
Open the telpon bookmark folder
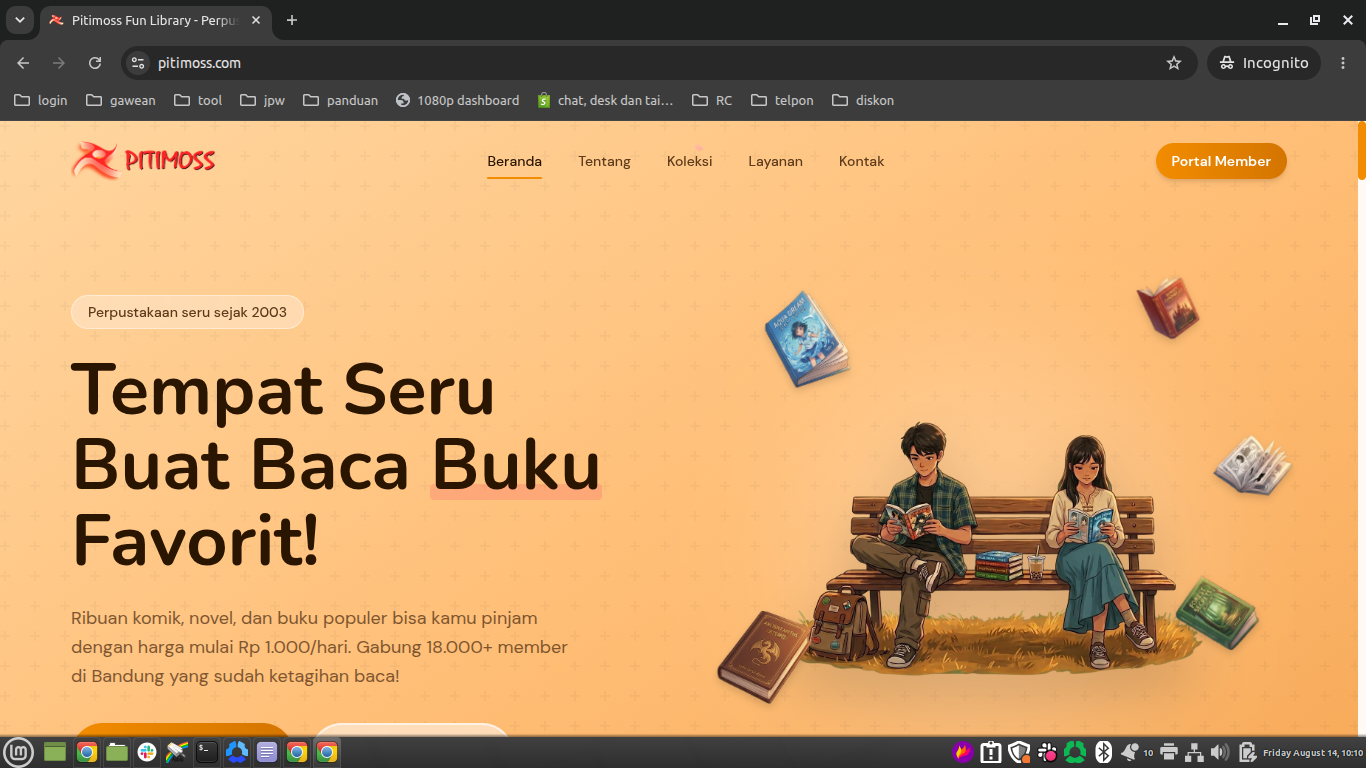[782, 100]
